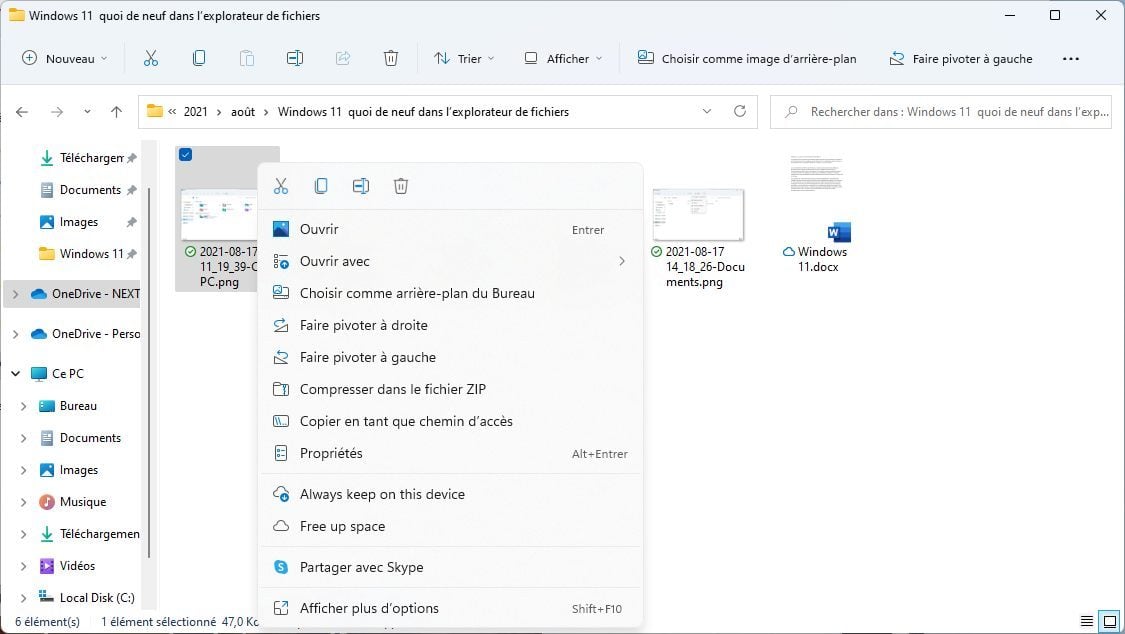
Task: Expand the Vidéos folder in the tree
Action: tap(24, 566)
